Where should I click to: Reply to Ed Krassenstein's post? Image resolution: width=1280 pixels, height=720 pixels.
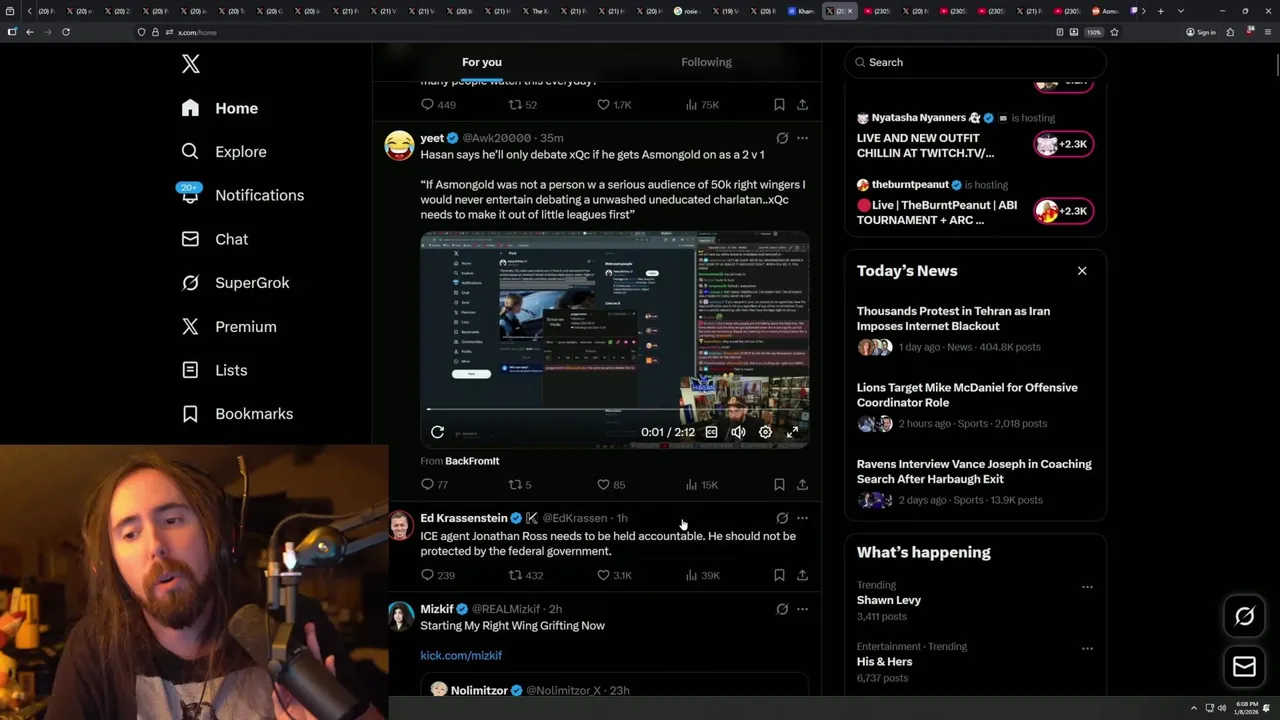[438, 576]
